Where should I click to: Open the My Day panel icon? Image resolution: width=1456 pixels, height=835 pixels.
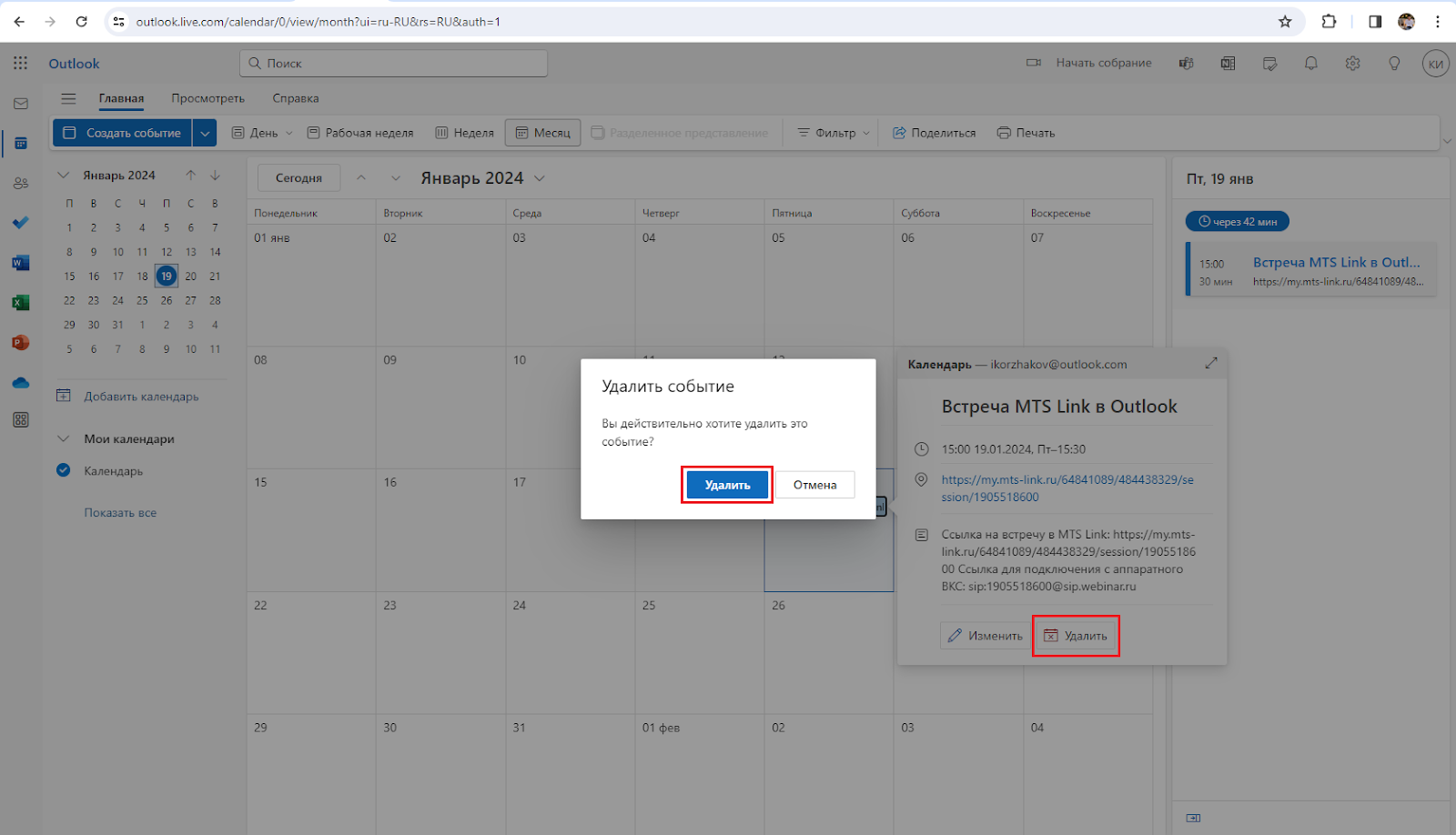[x=1270, y=63]
